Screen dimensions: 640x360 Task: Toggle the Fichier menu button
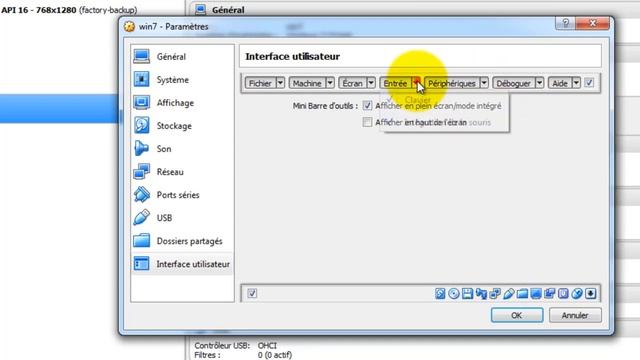click(260, 83)
